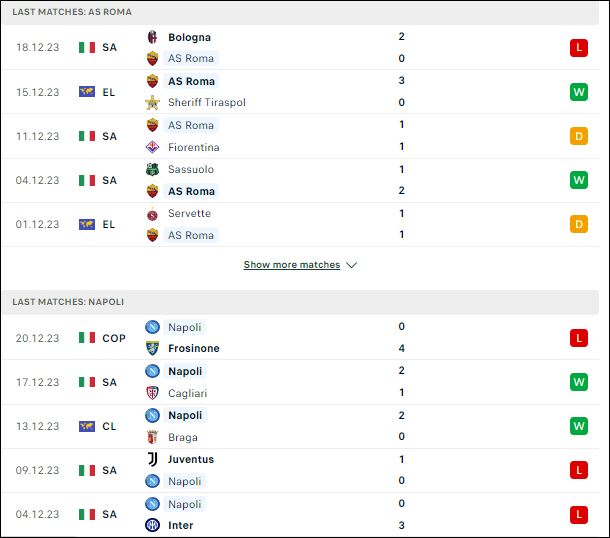Click the Sassuolo green crest icon
The image size is (610, 538).
tap(152, 169)
